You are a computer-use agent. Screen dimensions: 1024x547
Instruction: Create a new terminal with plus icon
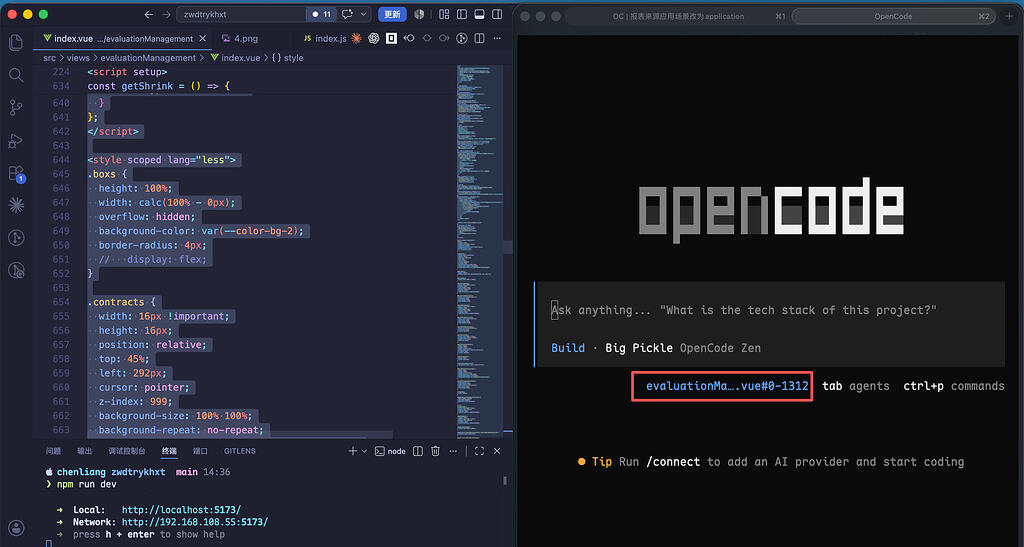(x=353, y=451)
